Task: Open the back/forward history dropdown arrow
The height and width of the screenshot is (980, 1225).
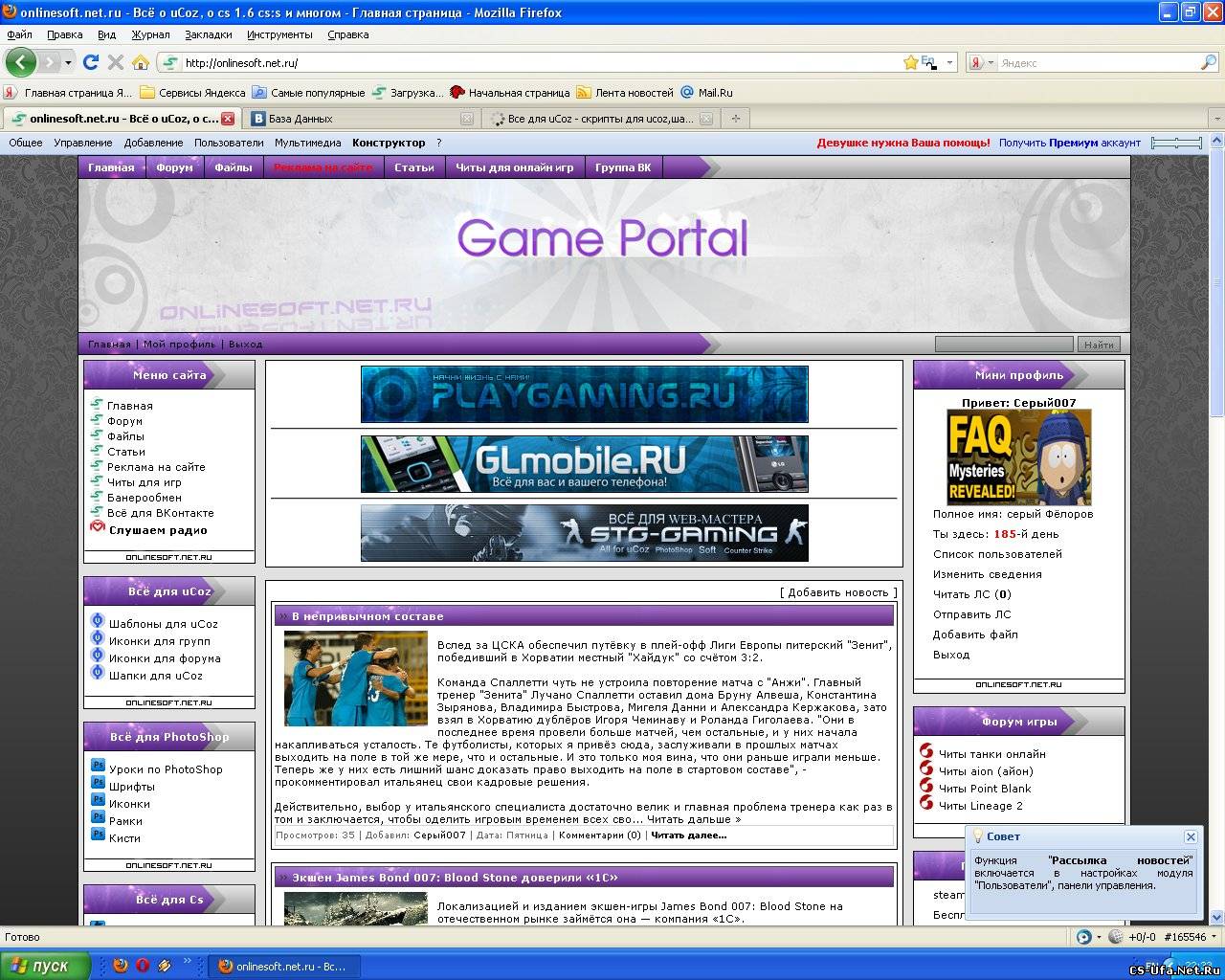Action: [x=68, y=62]
